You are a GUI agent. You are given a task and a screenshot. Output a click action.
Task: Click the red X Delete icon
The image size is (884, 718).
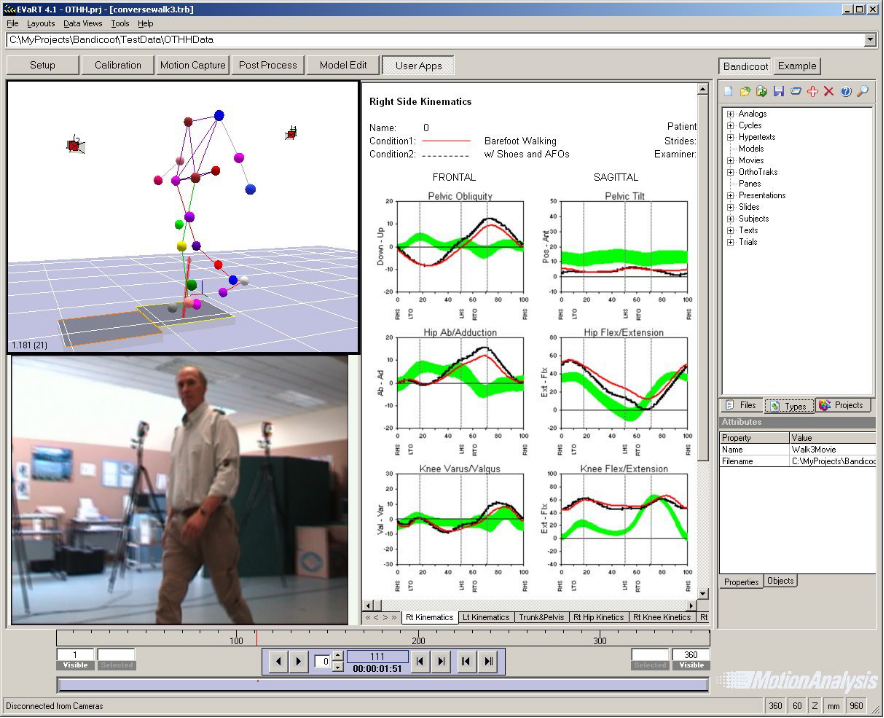(x=828, y=92)
